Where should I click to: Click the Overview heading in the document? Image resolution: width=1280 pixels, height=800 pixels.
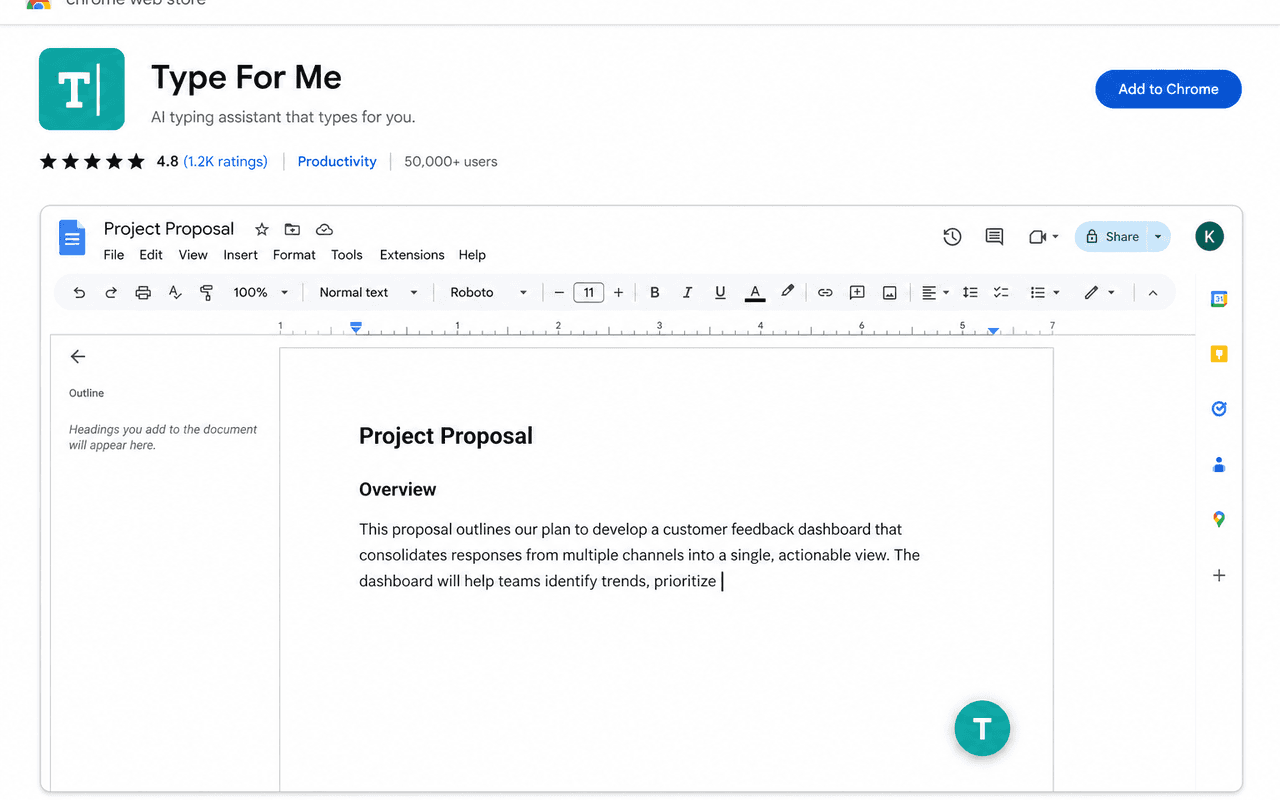pos(398,489)
